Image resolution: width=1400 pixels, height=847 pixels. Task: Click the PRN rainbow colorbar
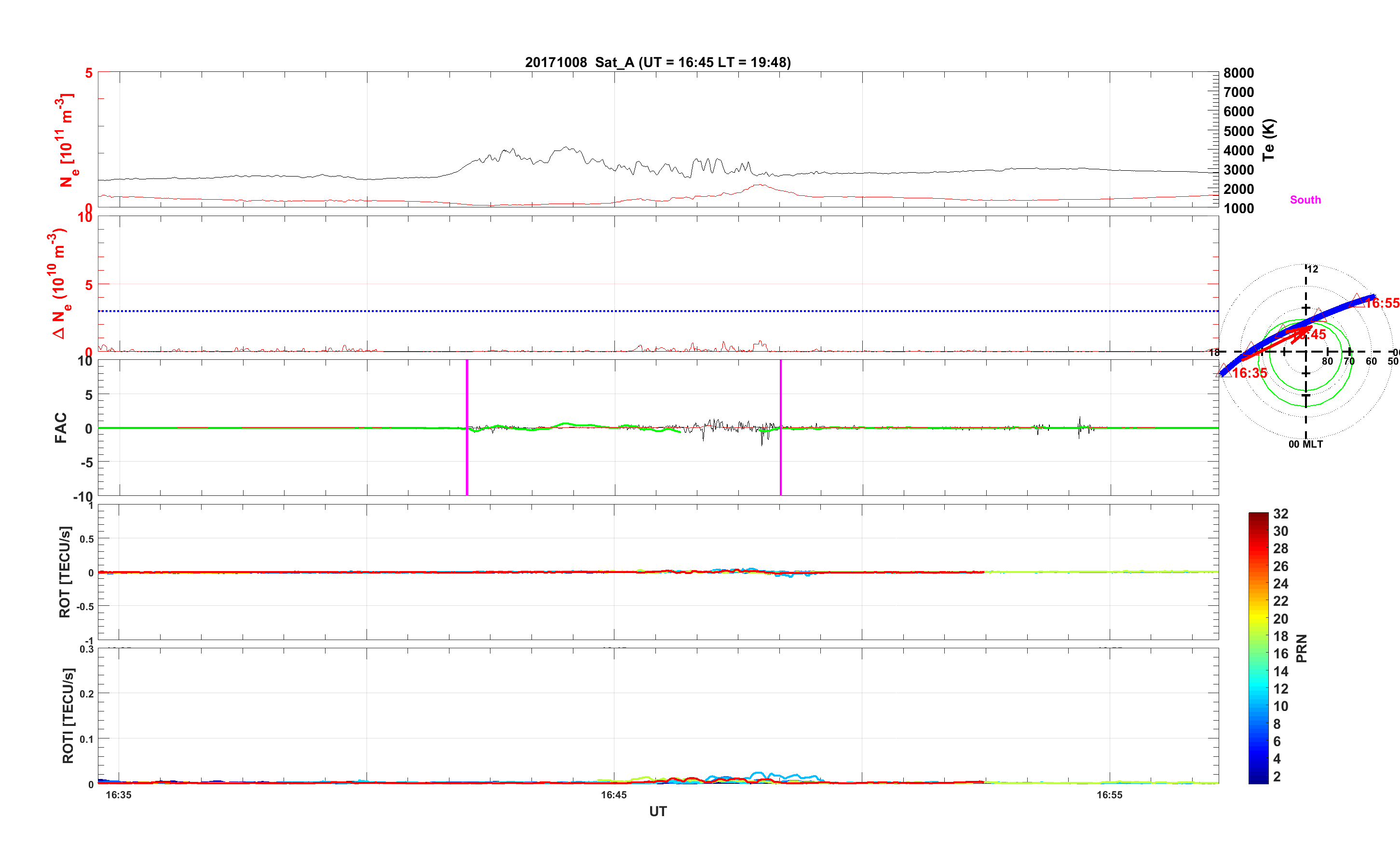tap(1258, 648)
